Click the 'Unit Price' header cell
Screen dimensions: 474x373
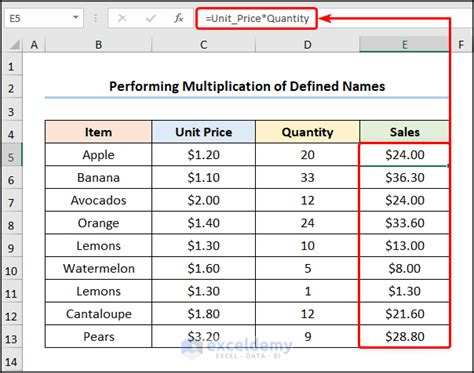pyautogui.click(x=204, y=132)
